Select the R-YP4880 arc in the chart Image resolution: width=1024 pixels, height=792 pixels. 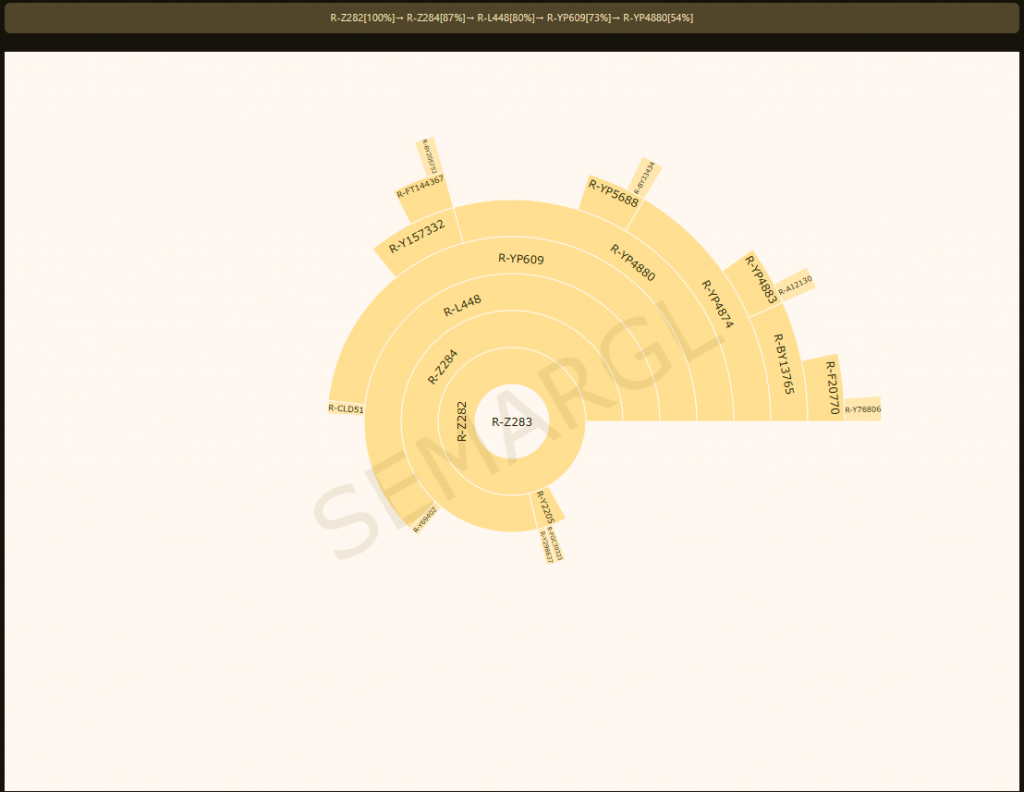click(632, 263)
